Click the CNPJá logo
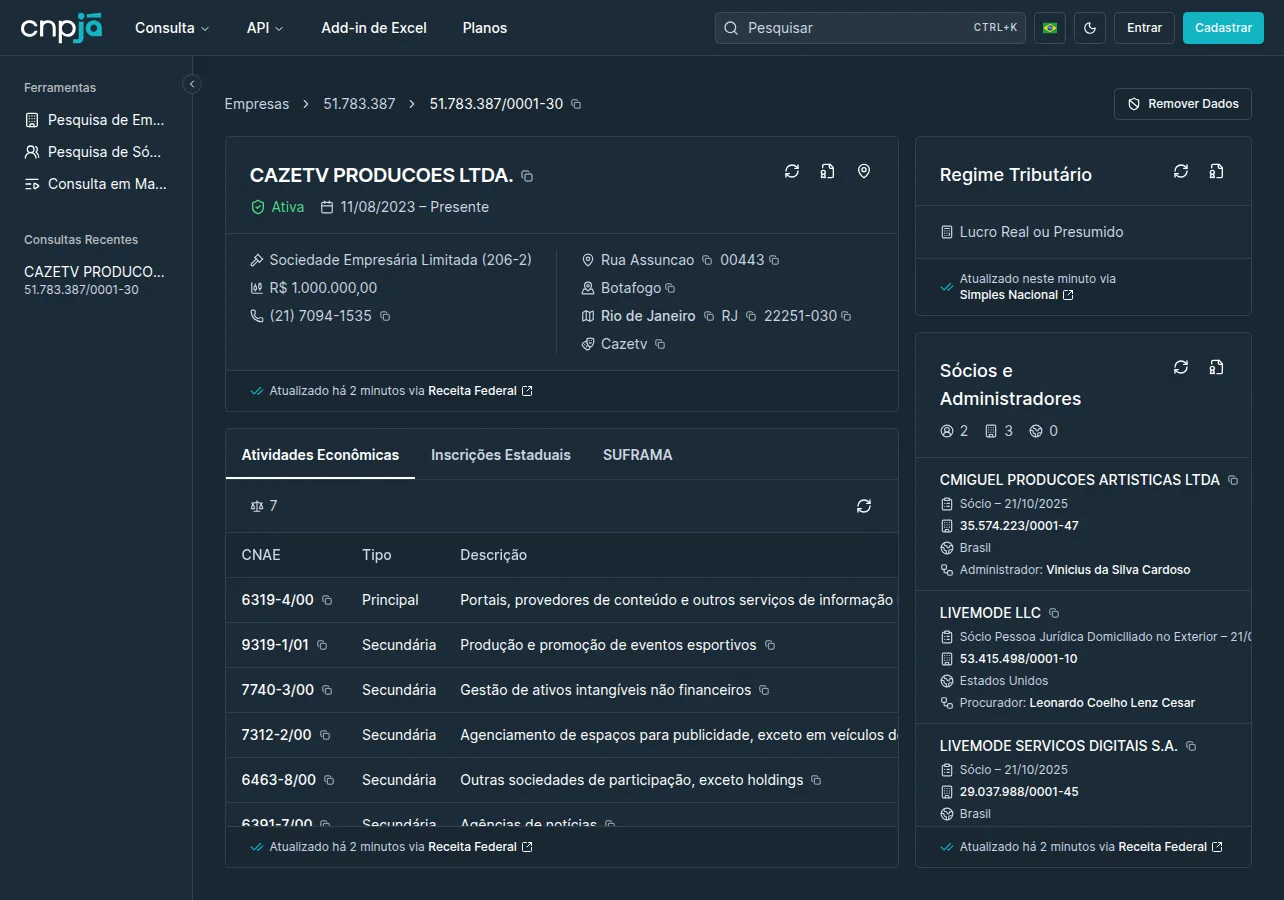Screen dimensions: 1284x900 click(x=61, y=28)
